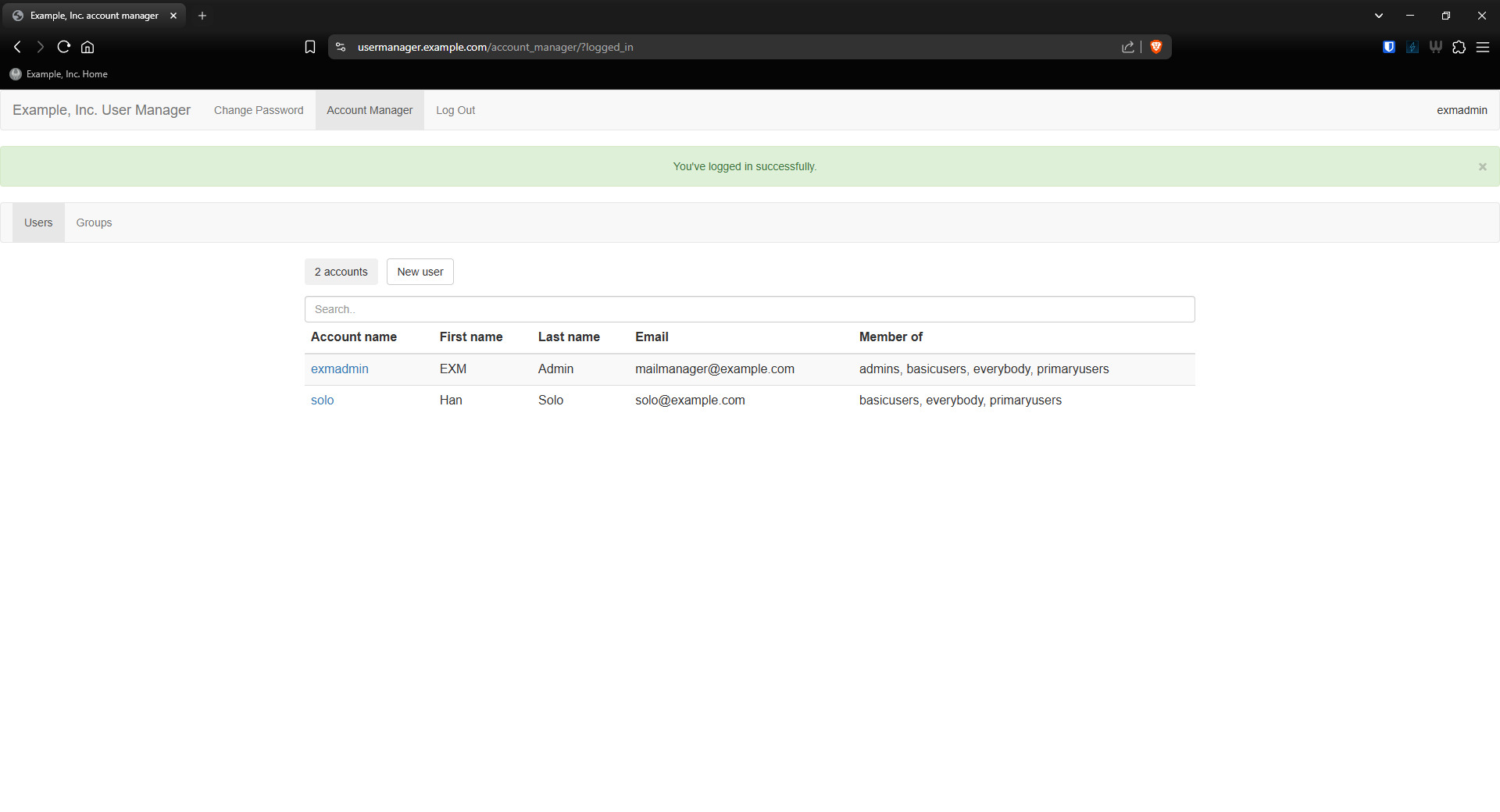Click the browser reload icon
Screen dimensions: 1500x812
pos(64,47)
